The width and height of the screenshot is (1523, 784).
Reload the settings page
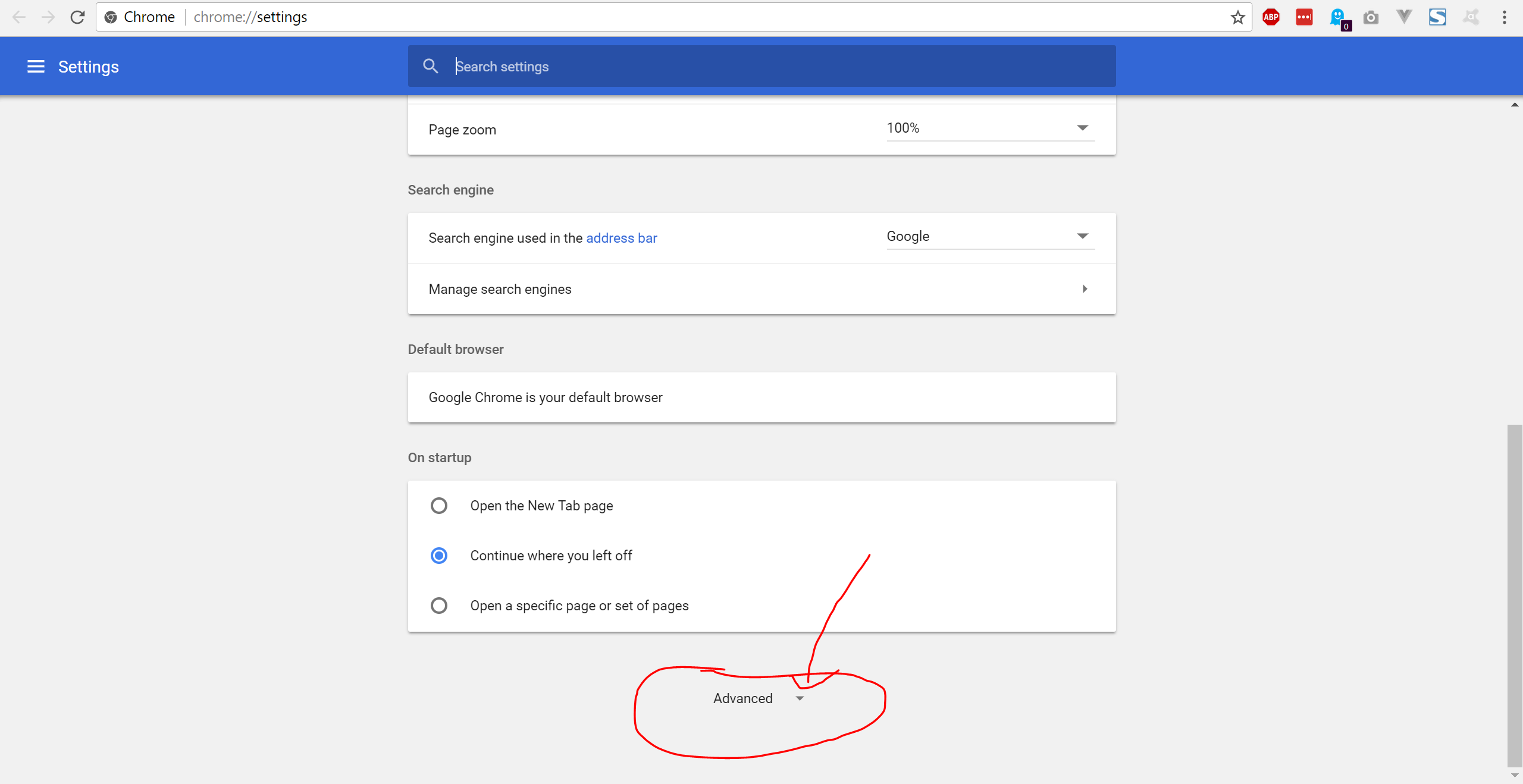point(77,17)
